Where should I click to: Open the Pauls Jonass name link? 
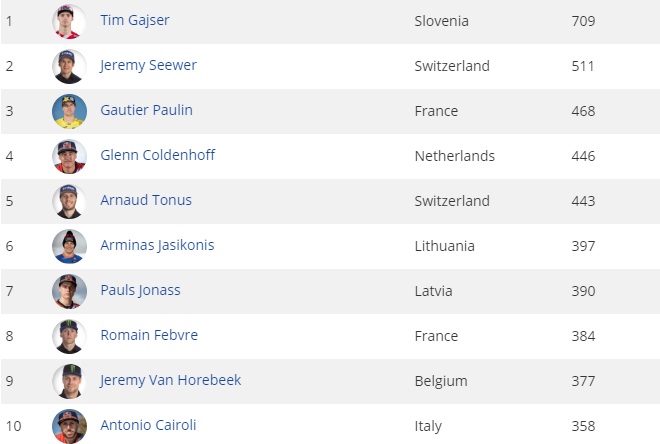click(140, 290)
